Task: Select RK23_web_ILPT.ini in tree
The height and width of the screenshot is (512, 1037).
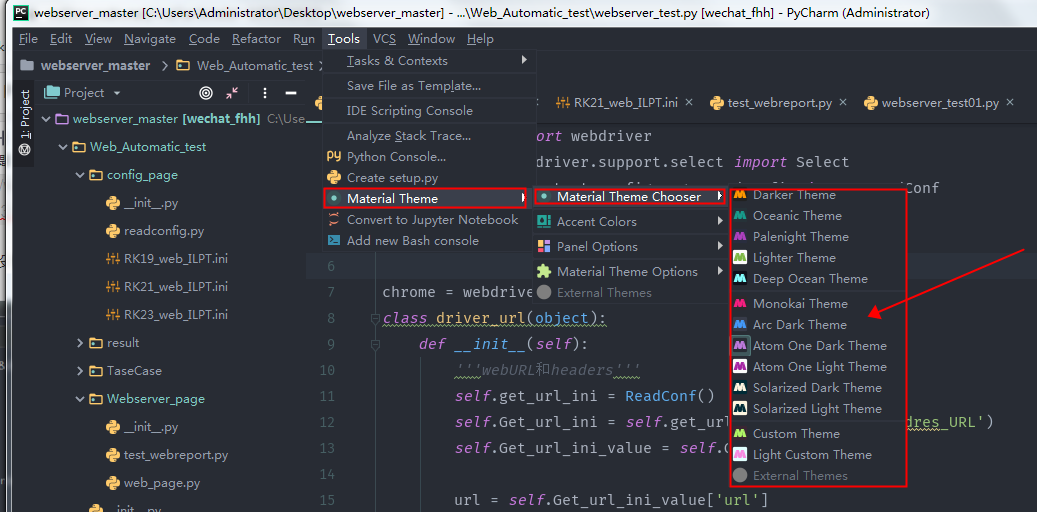Action: (x=167, y=315)
